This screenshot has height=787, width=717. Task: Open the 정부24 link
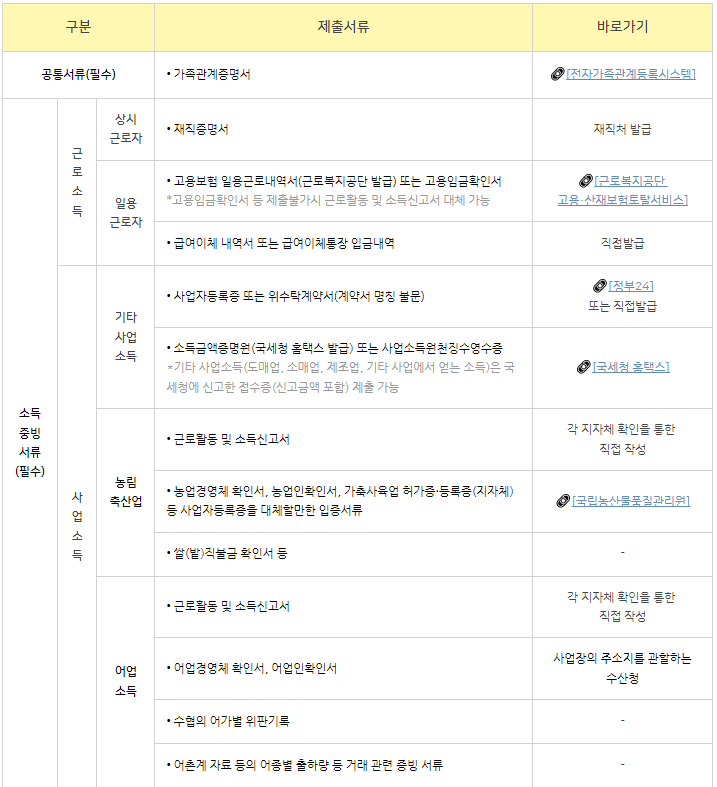(x=631, y=286)
